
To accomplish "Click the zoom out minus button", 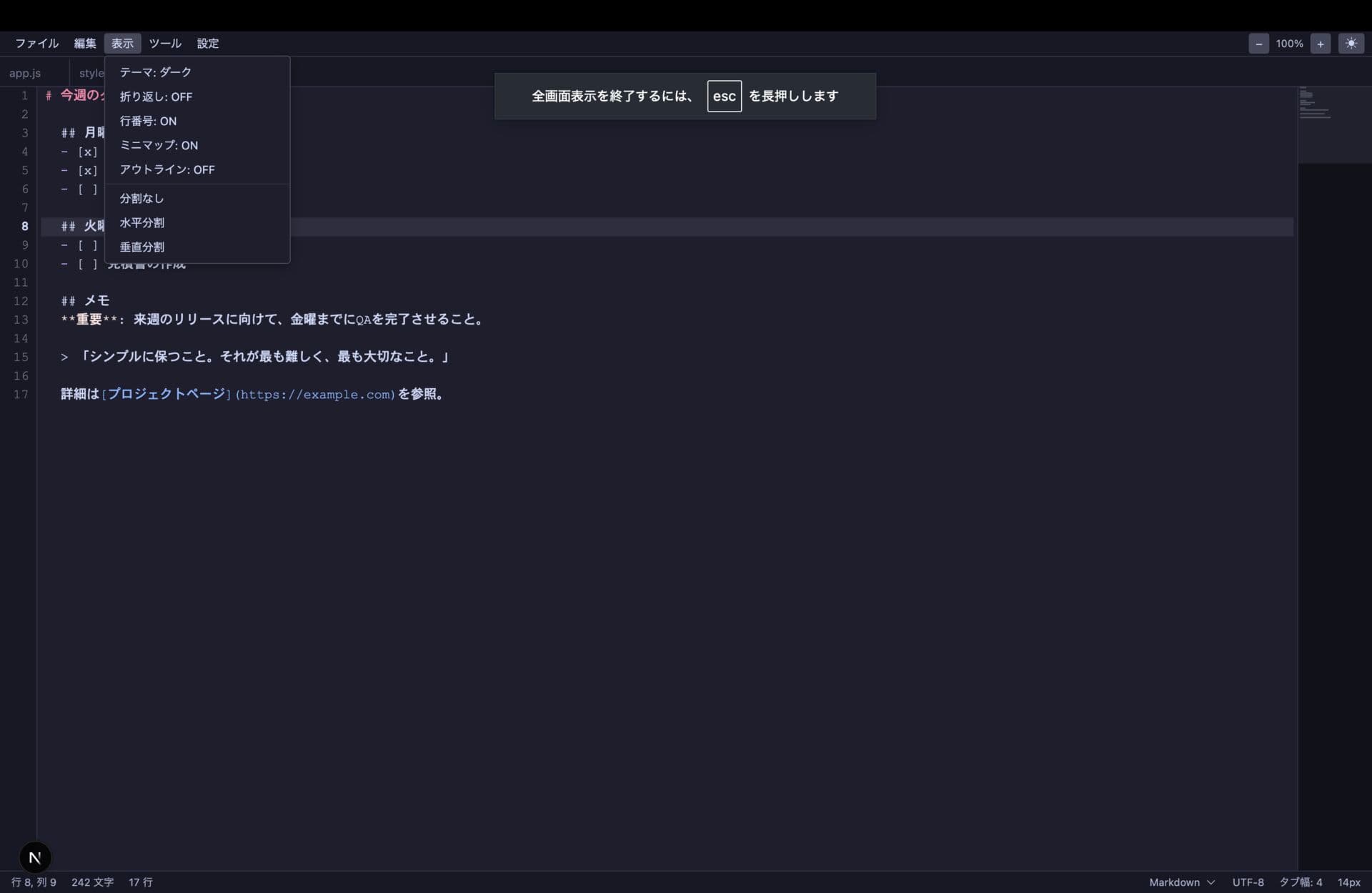I will pyautogui.click(x=1258, y=44).
